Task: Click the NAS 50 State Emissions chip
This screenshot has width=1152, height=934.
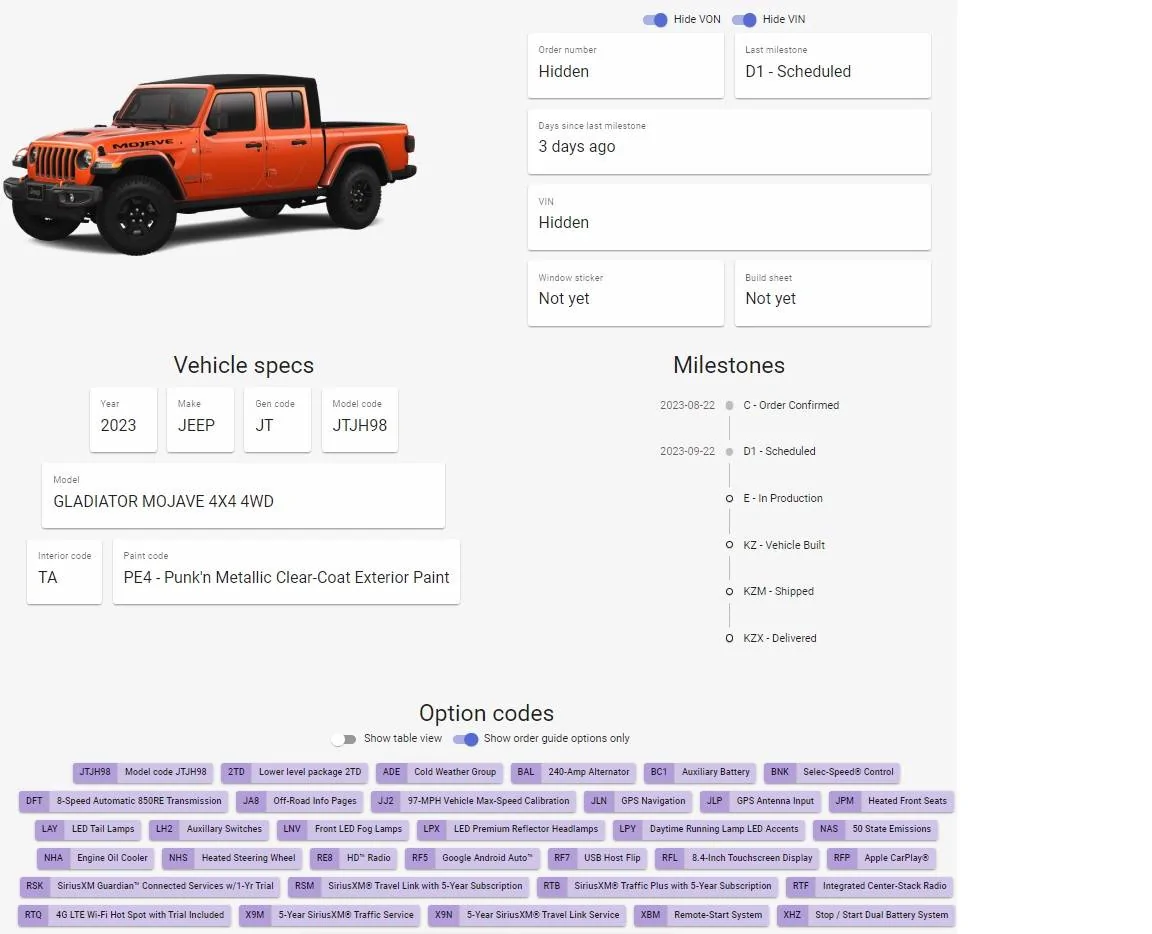Action: (x=875, y=829)
